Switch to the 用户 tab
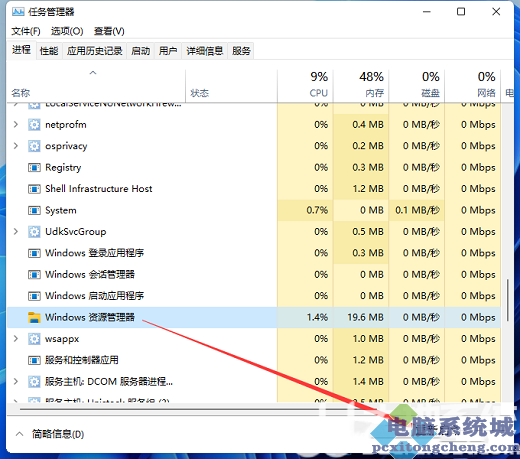 coord(168,51)
